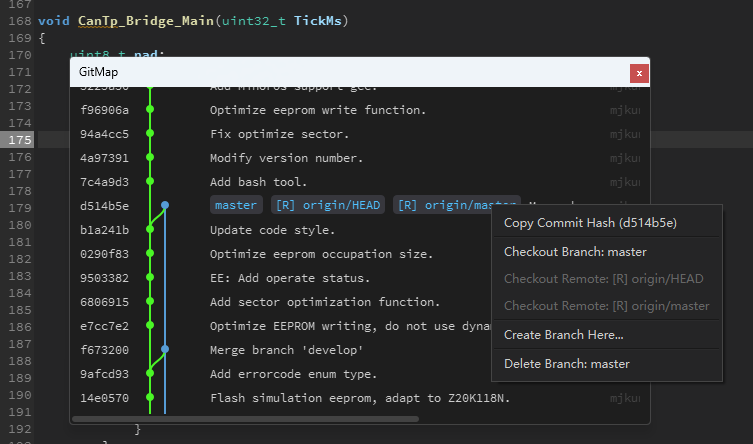This screenshot has width=753, height=444.
Task: Click commit message 'Merge branch 'develop''
Action: point(286,350)
